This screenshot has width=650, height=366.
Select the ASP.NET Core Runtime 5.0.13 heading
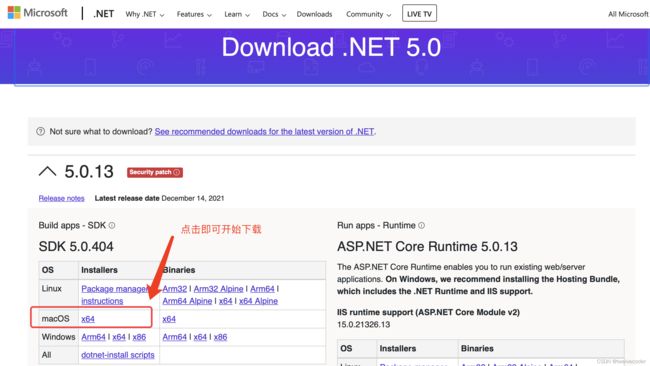click(427, 246)
